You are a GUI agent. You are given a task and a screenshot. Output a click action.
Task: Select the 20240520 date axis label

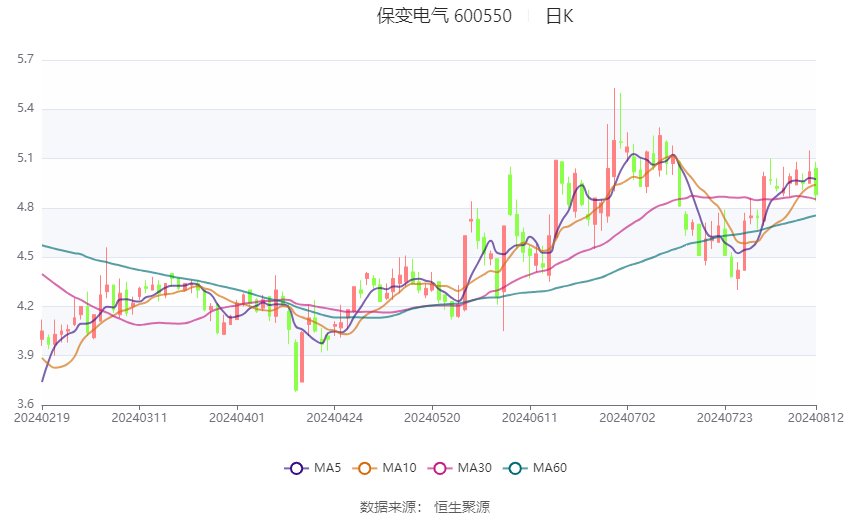click(432, 418)
